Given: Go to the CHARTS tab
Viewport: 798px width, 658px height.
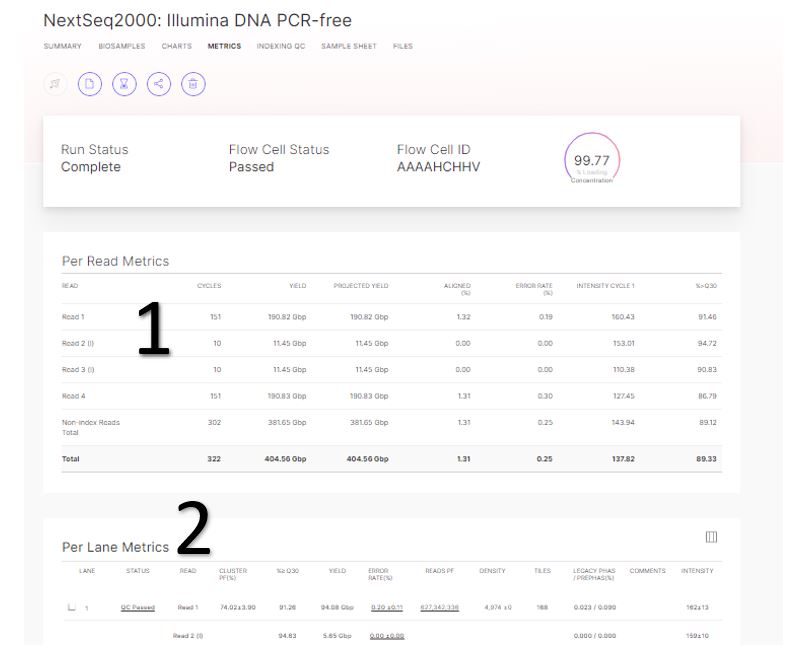Looking at the screenshot, I should pyautogui.click(x=177, y=46).
